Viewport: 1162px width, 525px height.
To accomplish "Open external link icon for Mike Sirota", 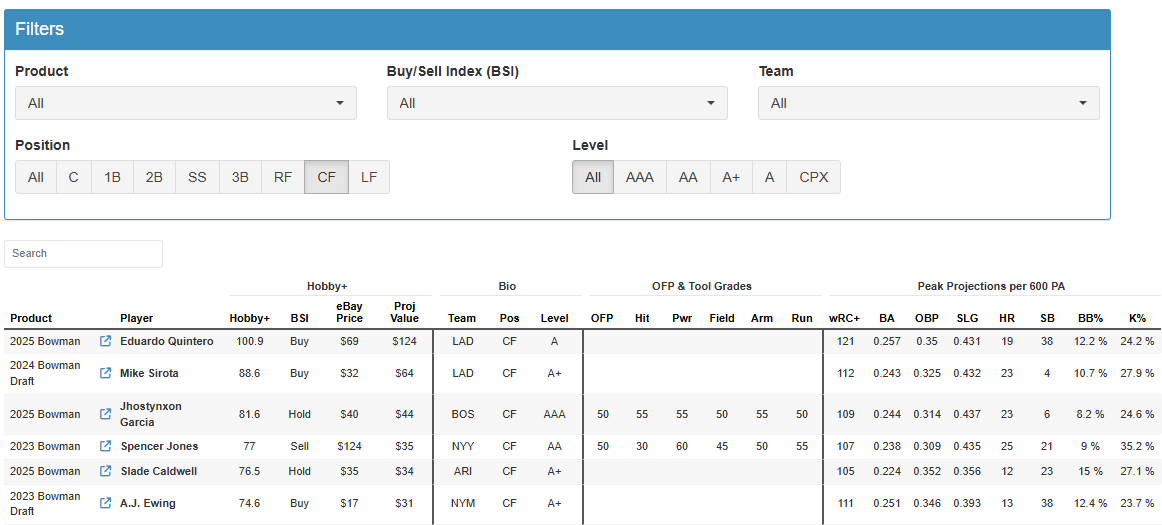I will 105,373.
